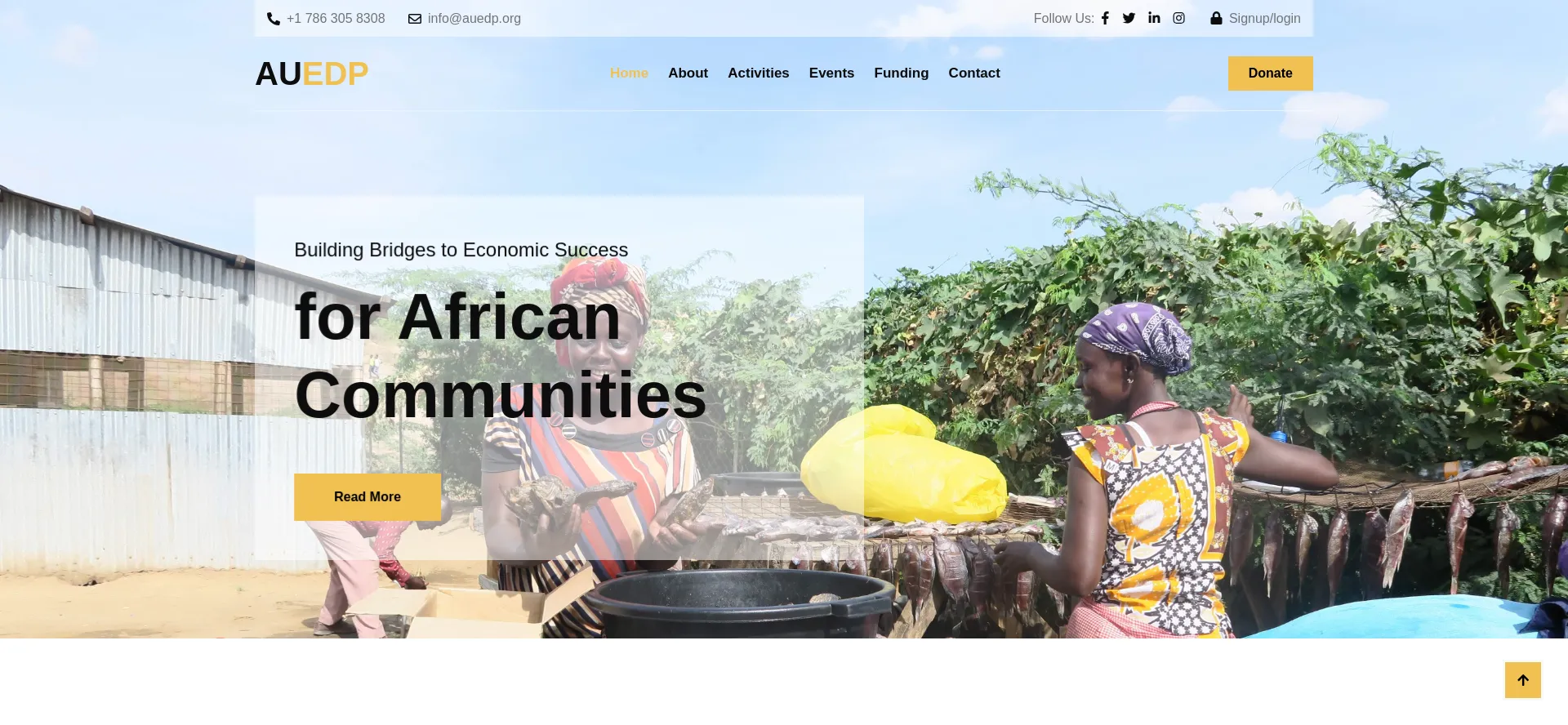The height and width of the screenshot is (725, 1568).
Task: Navigate to the Contact page
Action: [x=974, y=73]
